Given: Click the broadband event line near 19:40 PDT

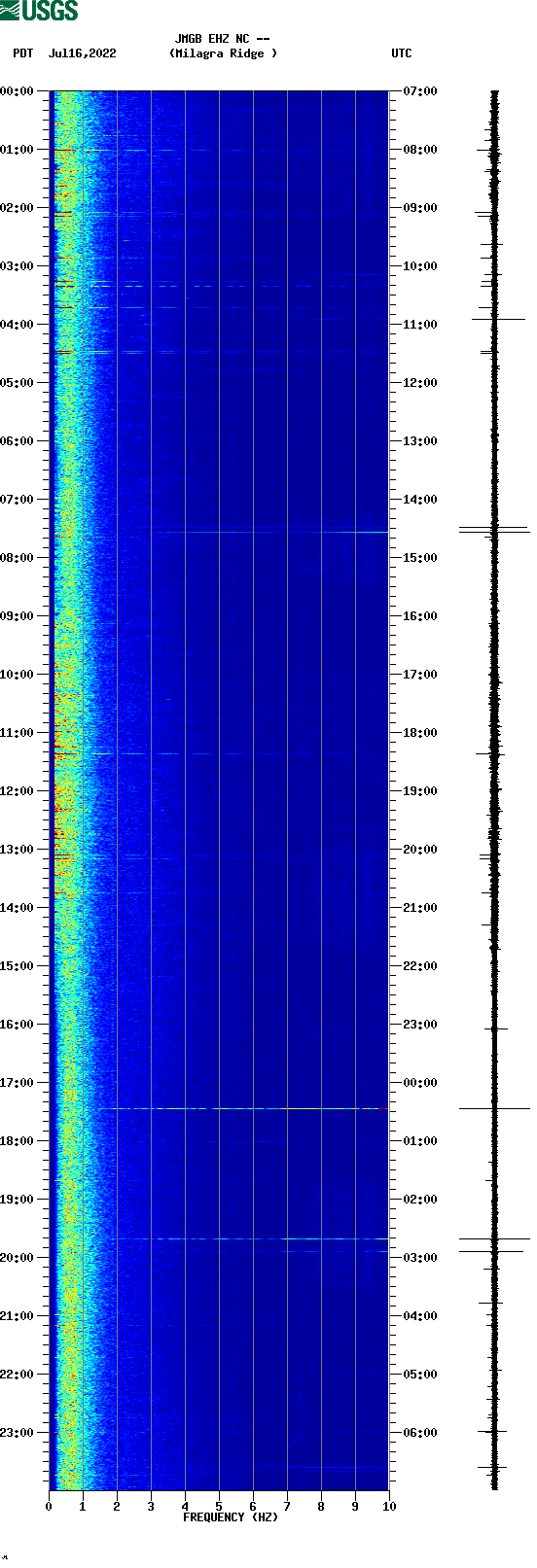Looking at the screenshot, I should (253, 1238).
